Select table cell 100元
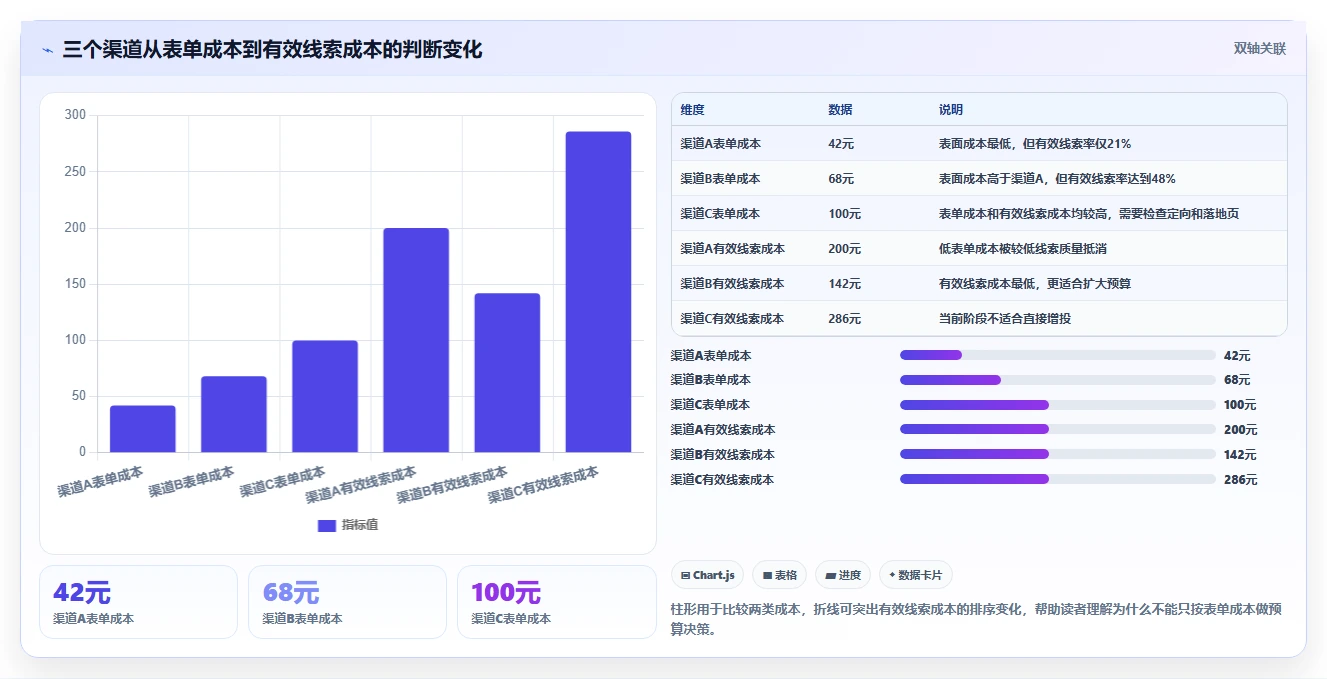The image size is (1327, 679). pyautogui.click(x=844, y=214)
